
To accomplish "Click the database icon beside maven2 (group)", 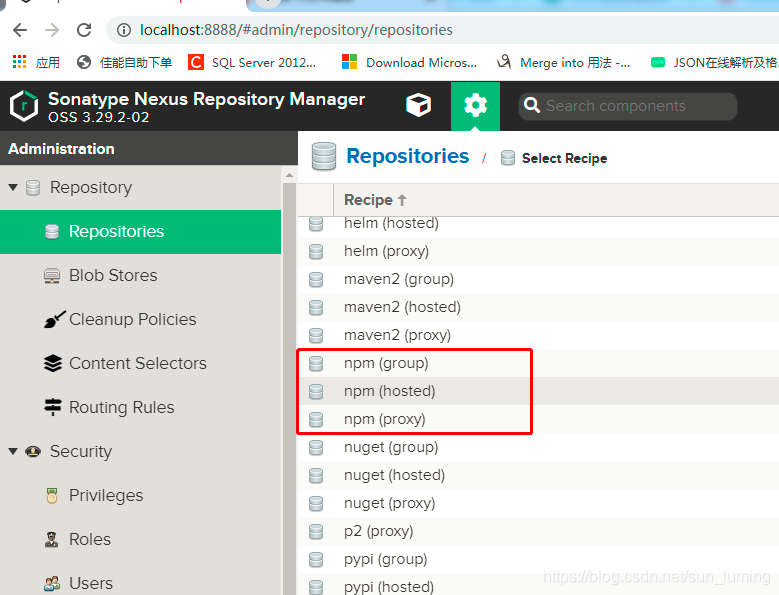I will coord(316,279).
